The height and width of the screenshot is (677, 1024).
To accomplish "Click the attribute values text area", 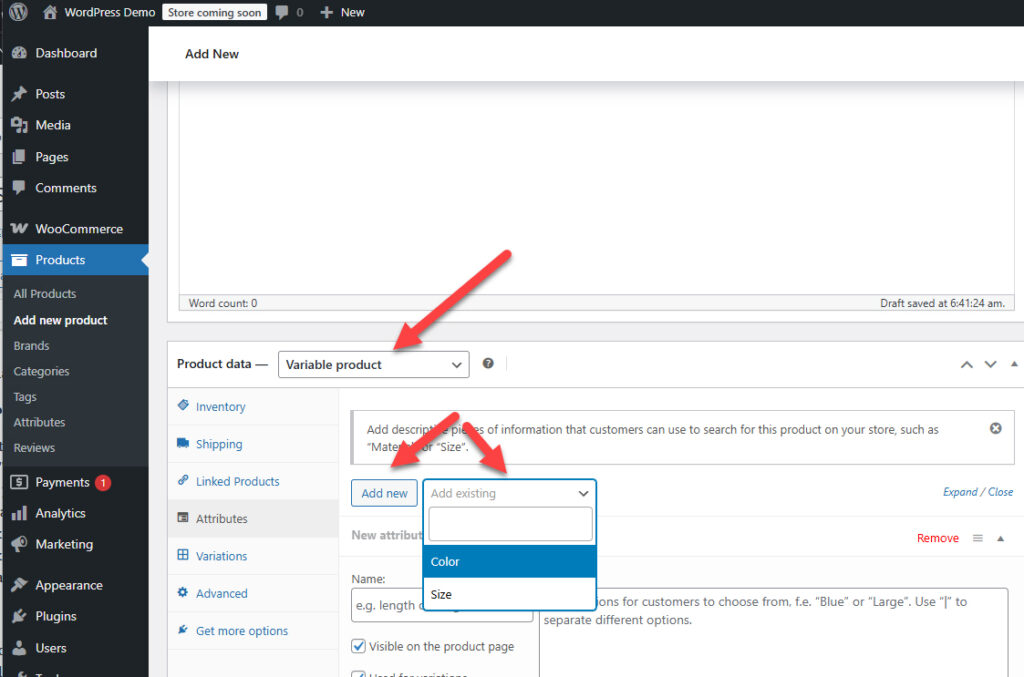I will click(774, 632).
